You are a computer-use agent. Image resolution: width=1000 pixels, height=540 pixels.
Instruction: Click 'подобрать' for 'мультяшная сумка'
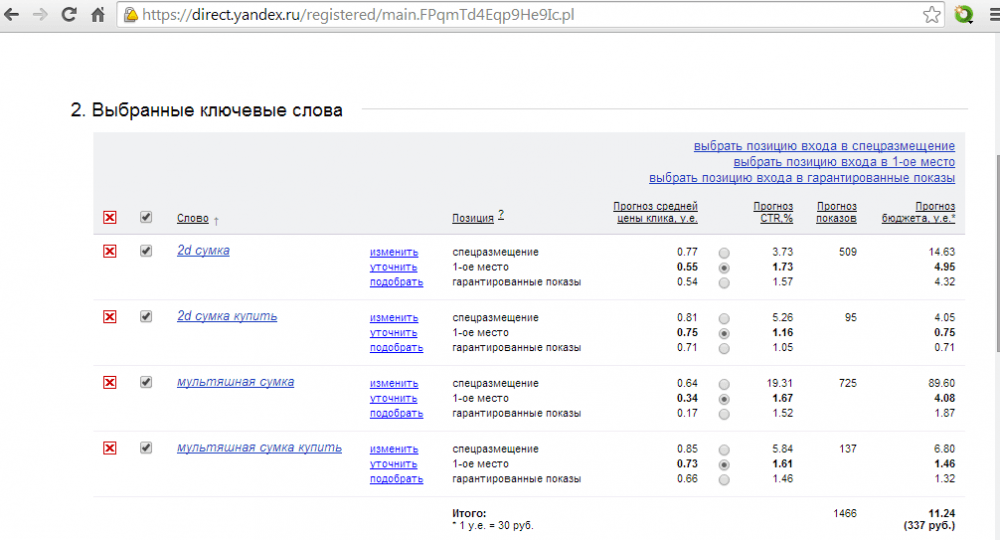[x=396, y=413]
